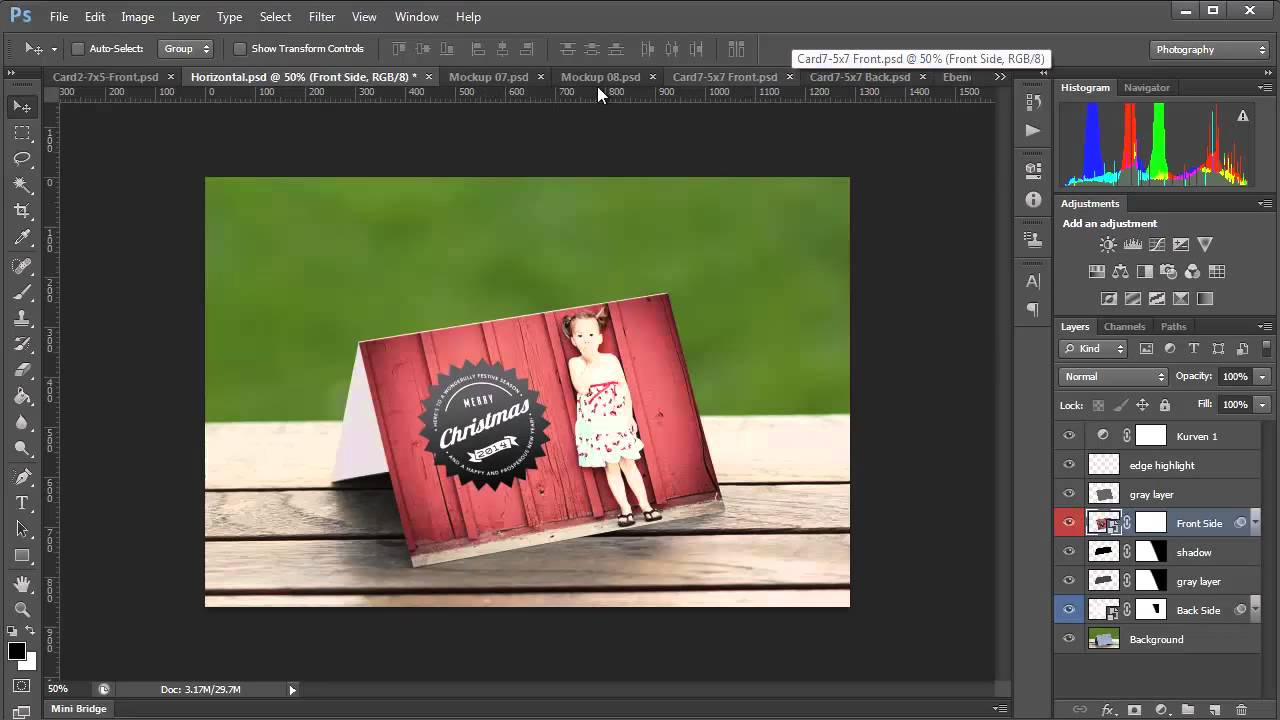Select the Eraser tool

coord(22,370)
